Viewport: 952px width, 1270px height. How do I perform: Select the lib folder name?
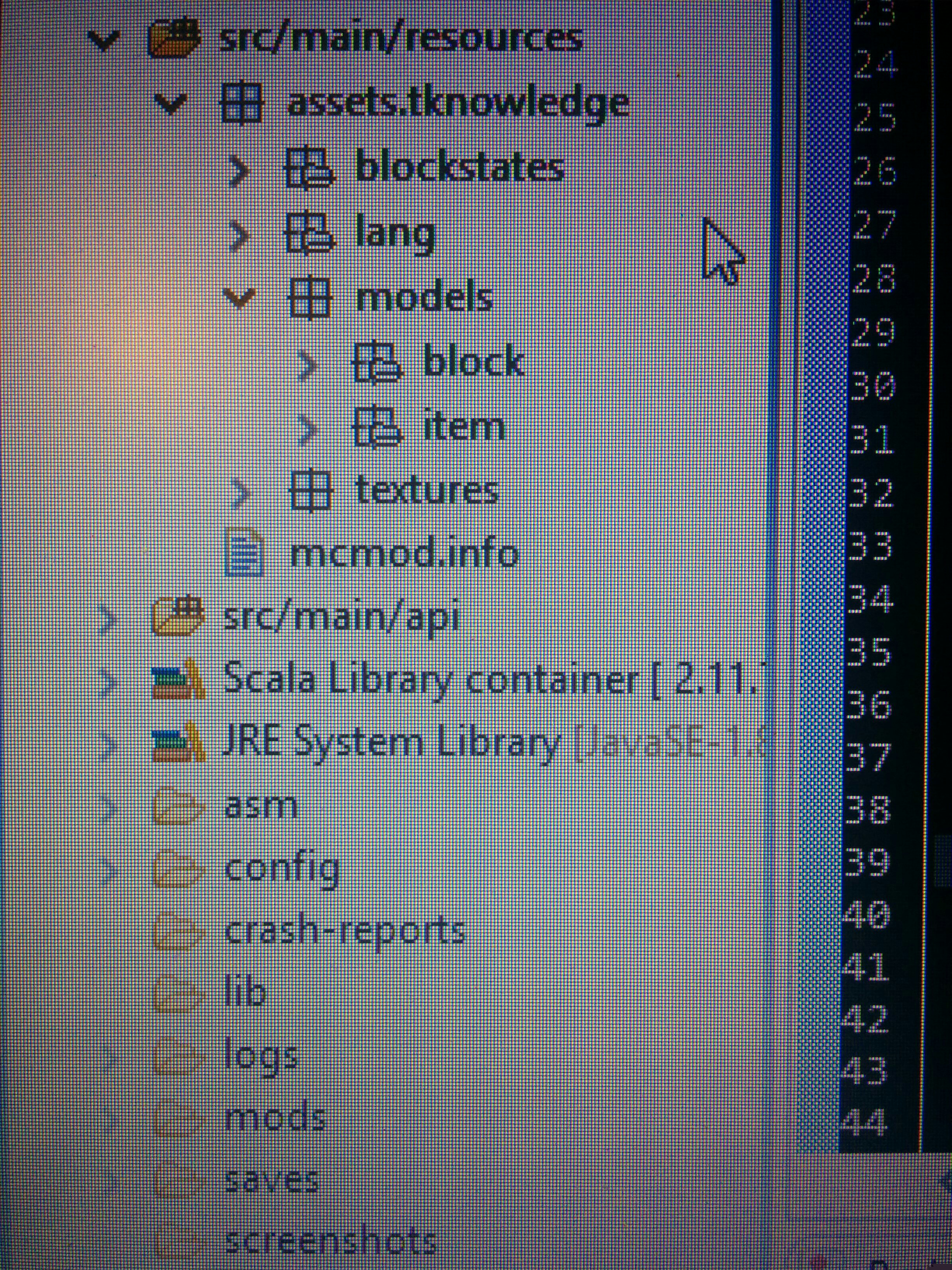(x=246, y=992)
